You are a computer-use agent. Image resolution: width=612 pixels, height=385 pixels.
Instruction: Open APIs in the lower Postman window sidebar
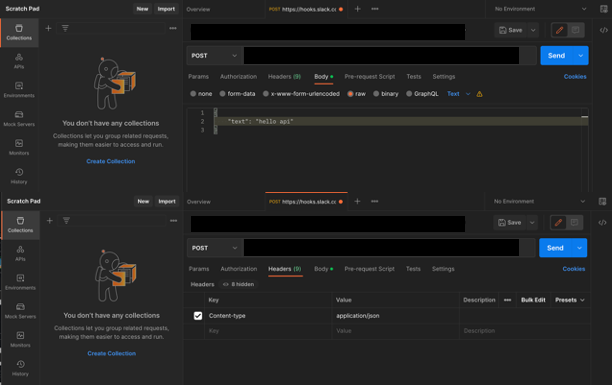[x=20, y=253]
